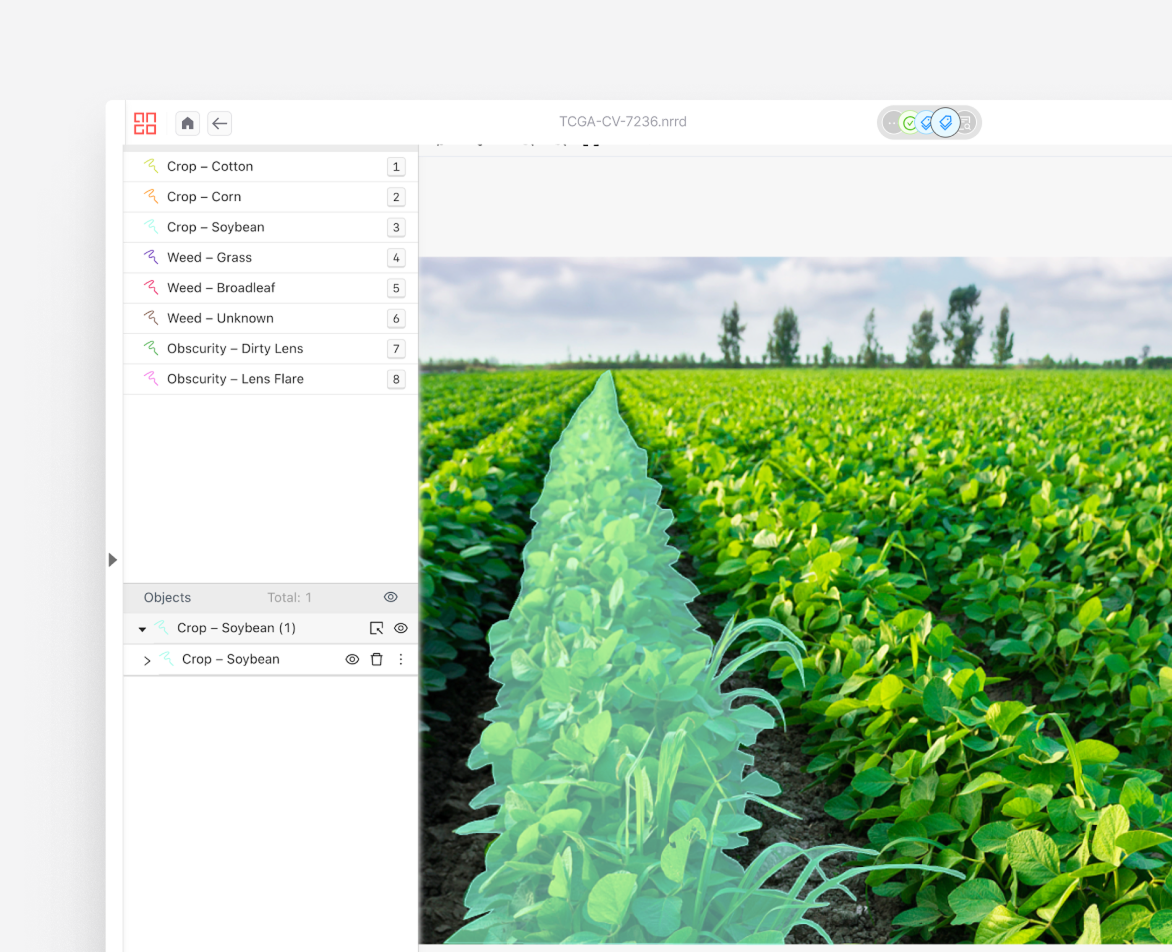Open more options for Crop – Soybean object
This screenshot has height=952, width=1172.
coord(401,660)
